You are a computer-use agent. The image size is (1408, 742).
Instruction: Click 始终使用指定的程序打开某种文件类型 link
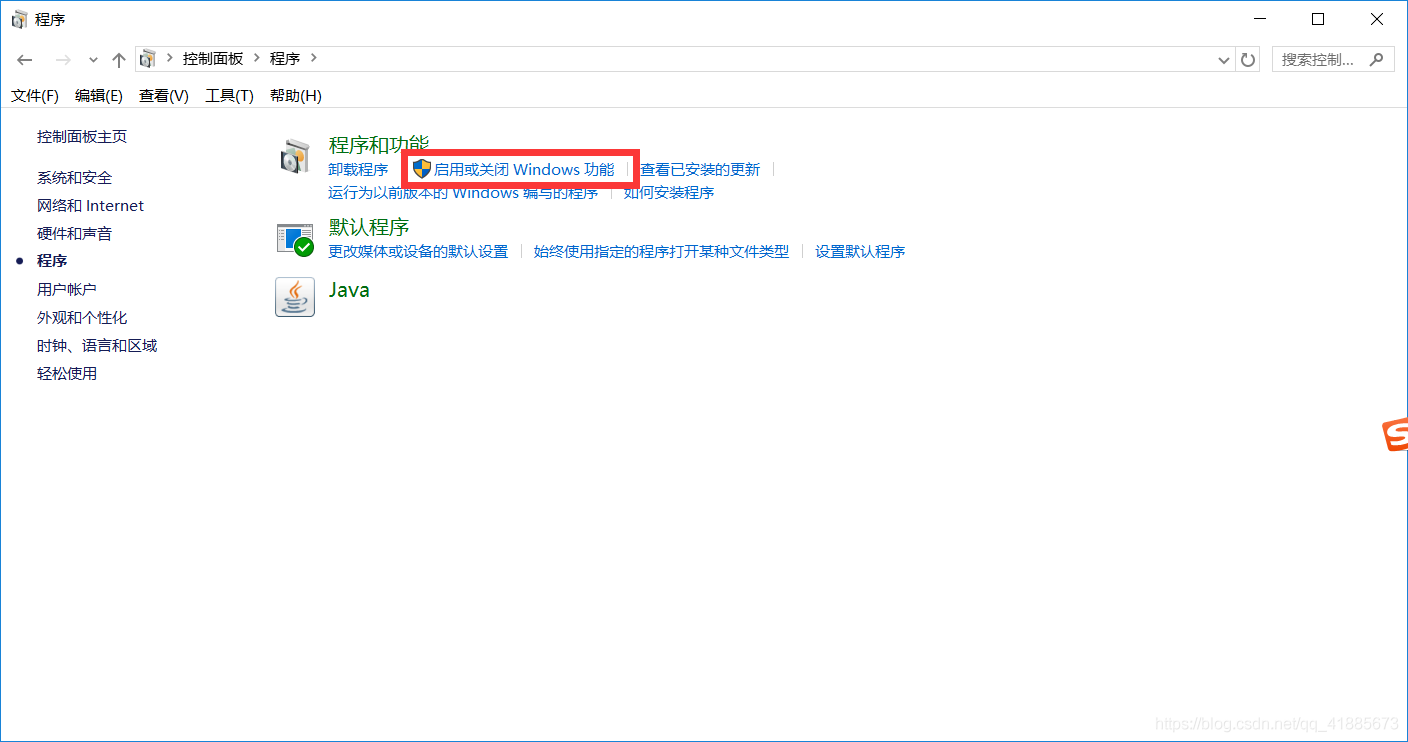pos(661,252)
